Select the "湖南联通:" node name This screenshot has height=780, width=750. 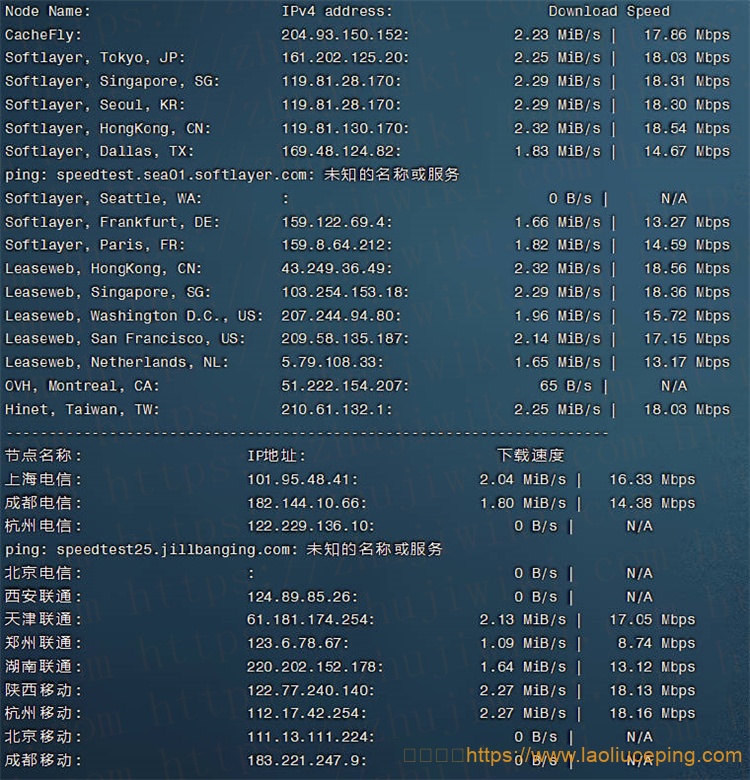(x=43, y=667)
